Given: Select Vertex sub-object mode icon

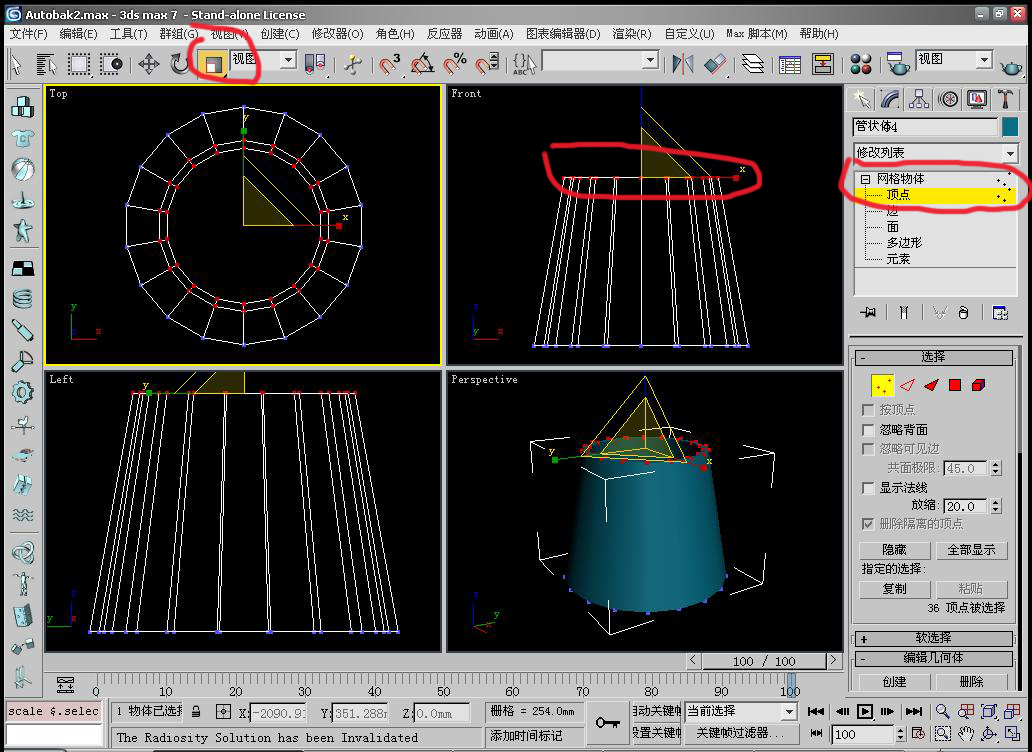Looking at the screenshot, I should (x=883, y=385).
